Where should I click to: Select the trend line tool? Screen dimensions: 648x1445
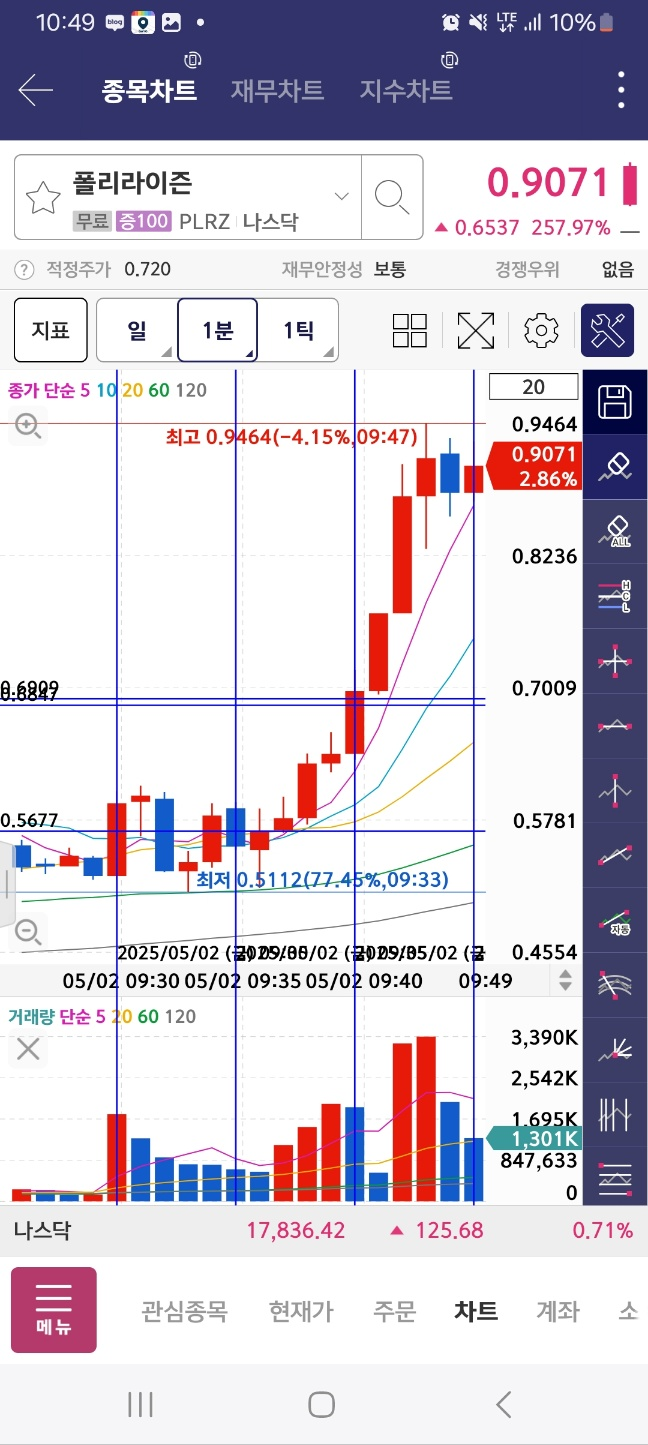coord(615,855)
